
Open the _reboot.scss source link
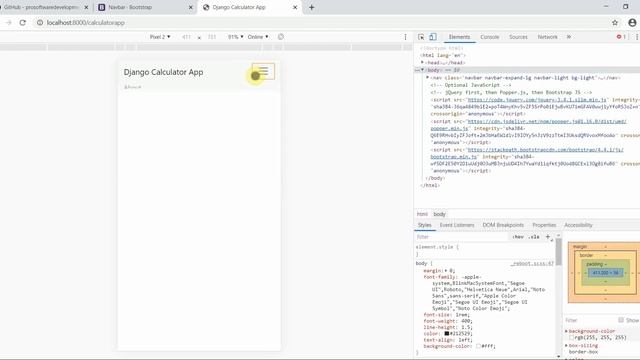coord(532,264)
